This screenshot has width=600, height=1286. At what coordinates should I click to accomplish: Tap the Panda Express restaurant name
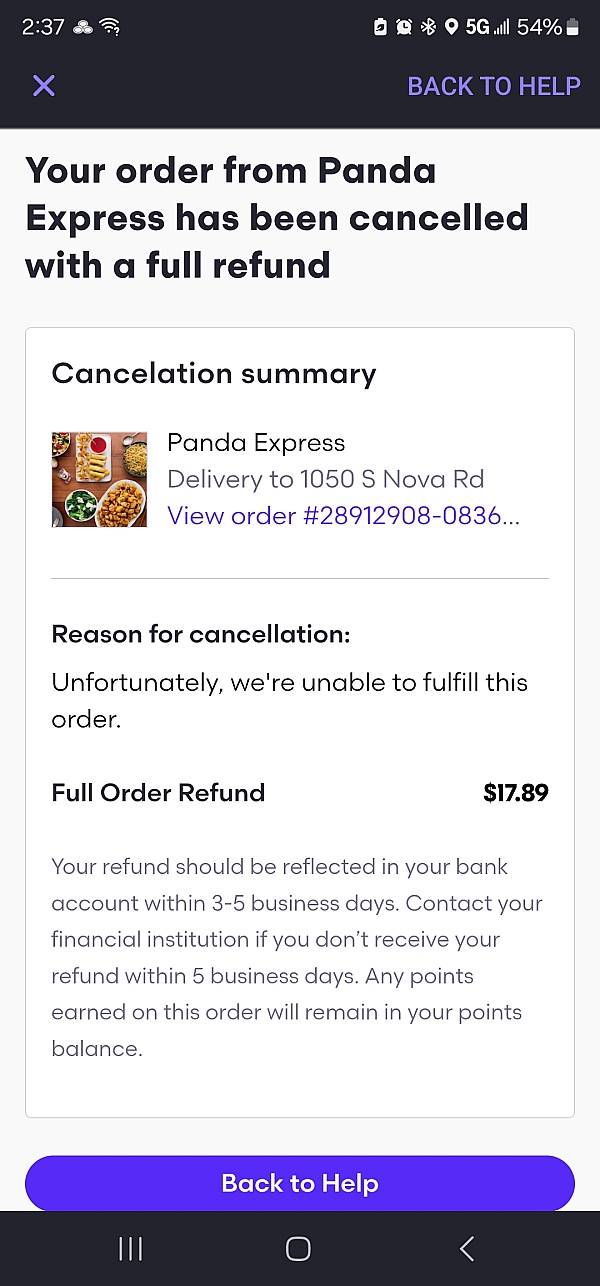(x=256, y=443)
